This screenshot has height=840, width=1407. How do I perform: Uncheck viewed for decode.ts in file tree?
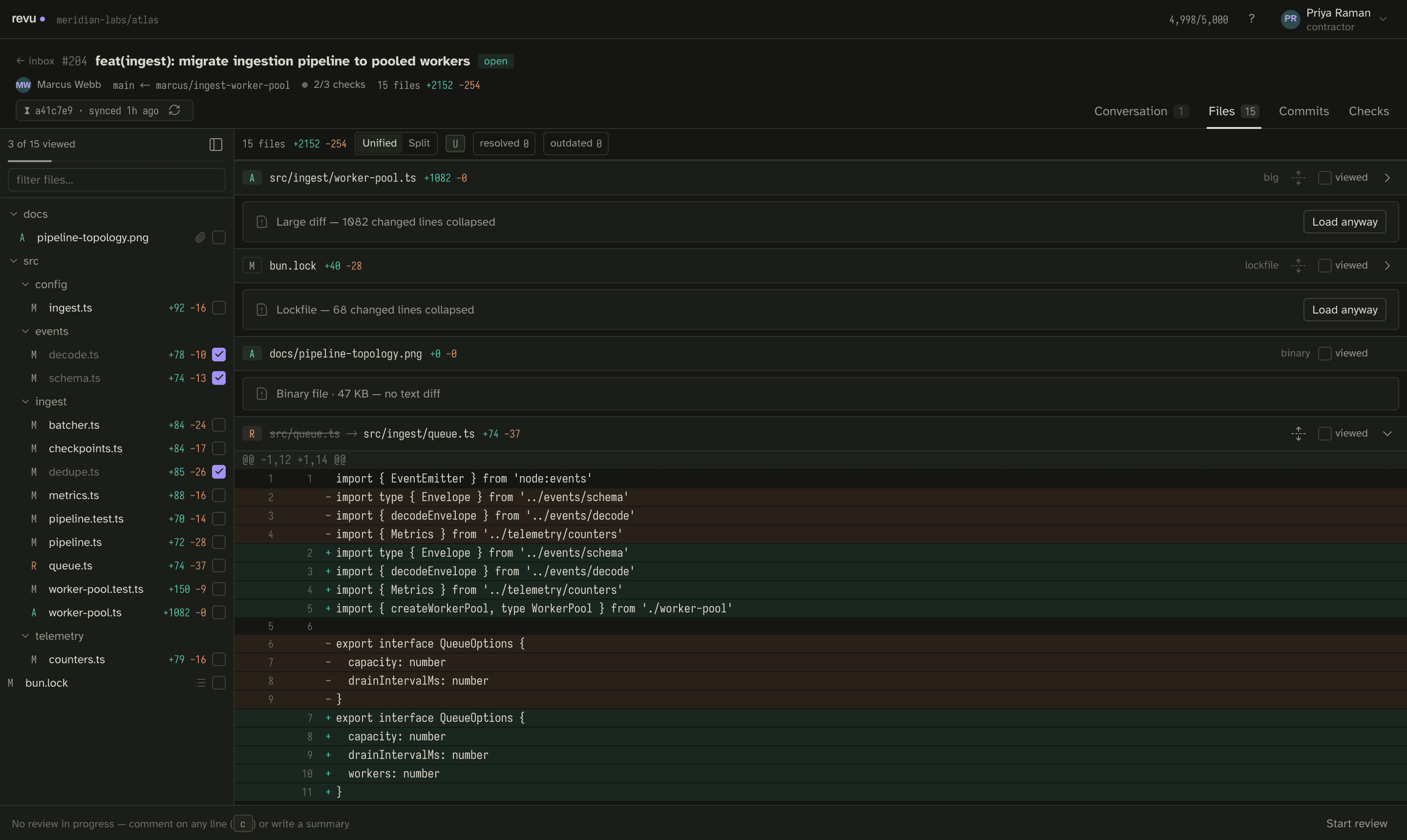pos(218,355)
